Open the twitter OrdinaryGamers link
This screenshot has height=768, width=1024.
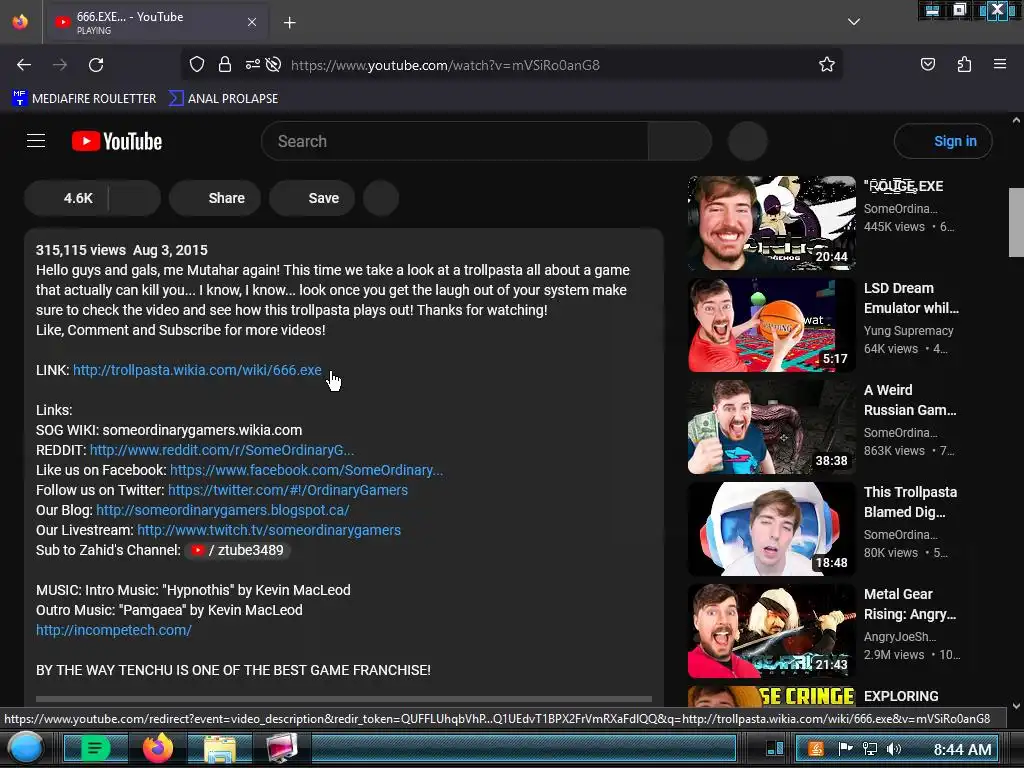[288, 490]
